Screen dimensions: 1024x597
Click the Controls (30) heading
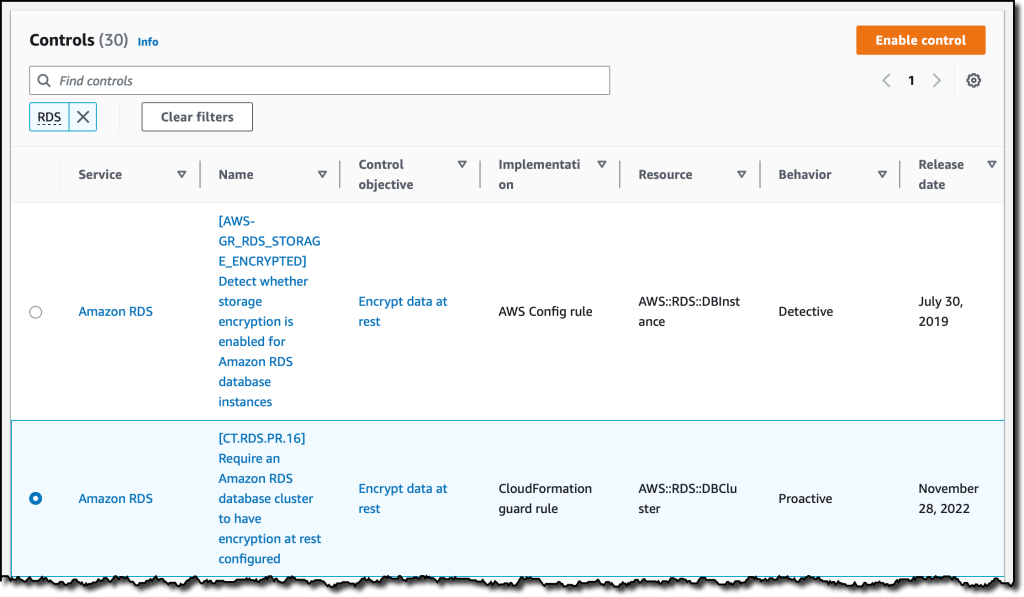[78, 40]
